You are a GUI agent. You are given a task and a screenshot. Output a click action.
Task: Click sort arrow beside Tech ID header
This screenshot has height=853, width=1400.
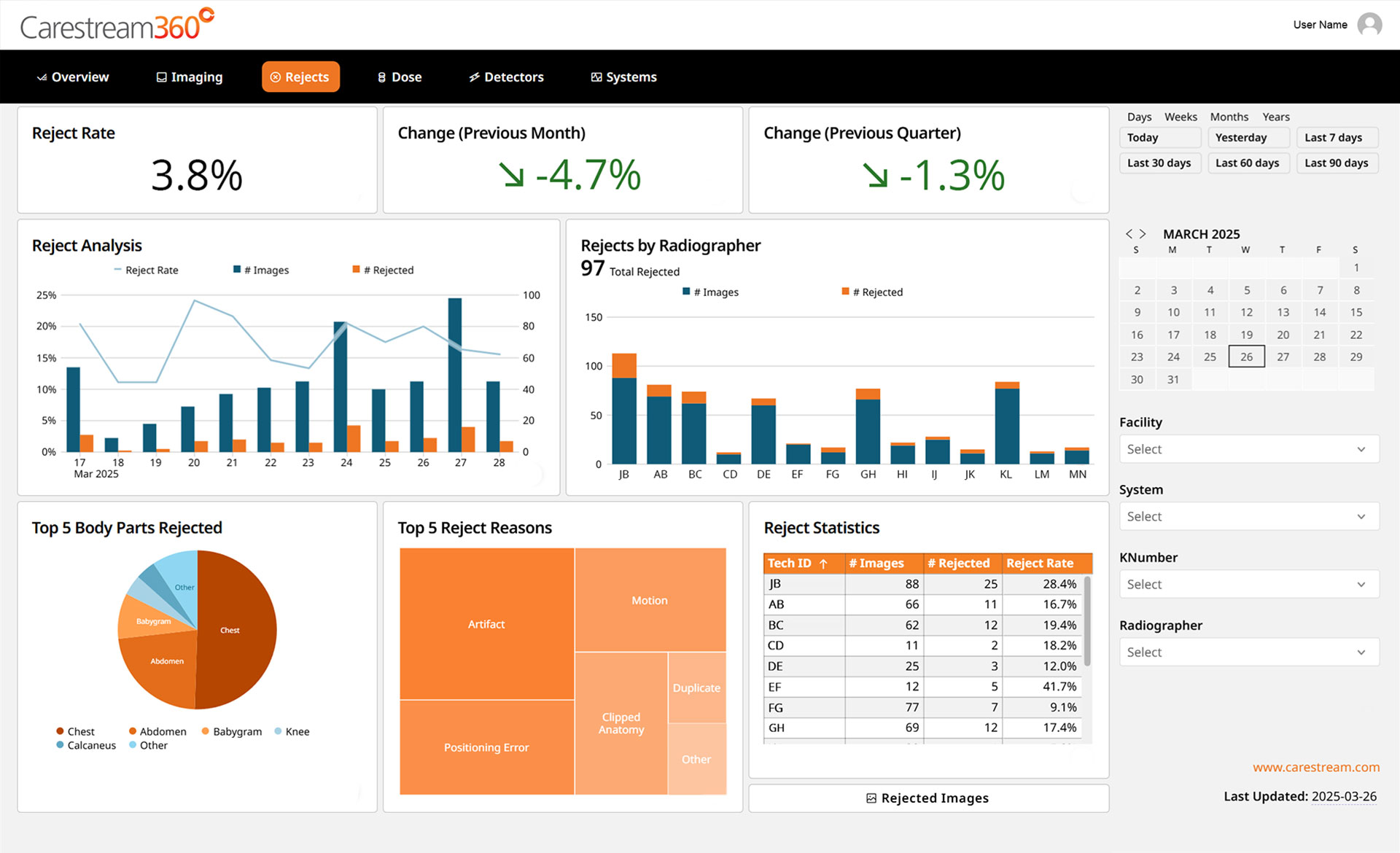[x=823, y=564]
